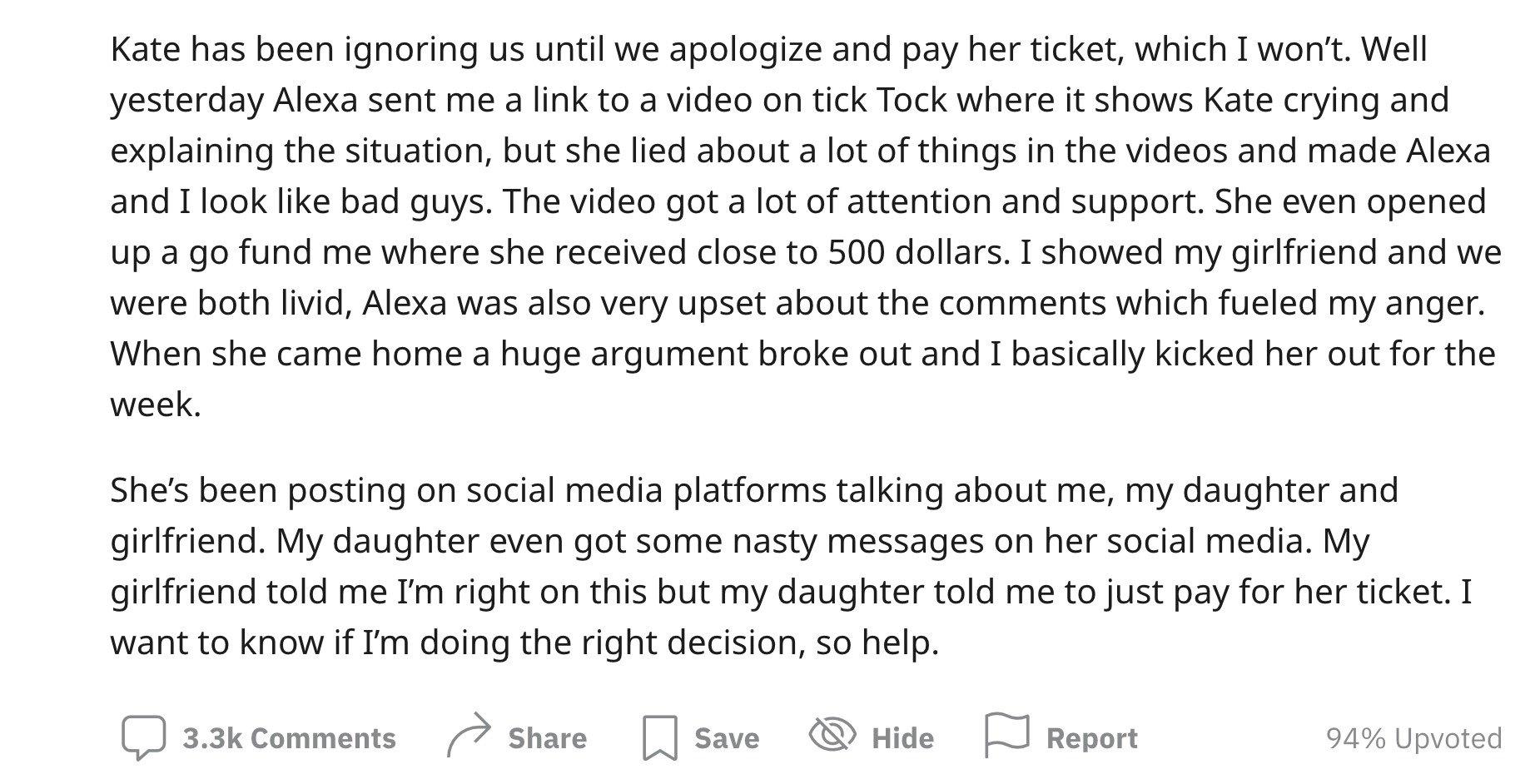Select the Hide text label

(902, 738)
